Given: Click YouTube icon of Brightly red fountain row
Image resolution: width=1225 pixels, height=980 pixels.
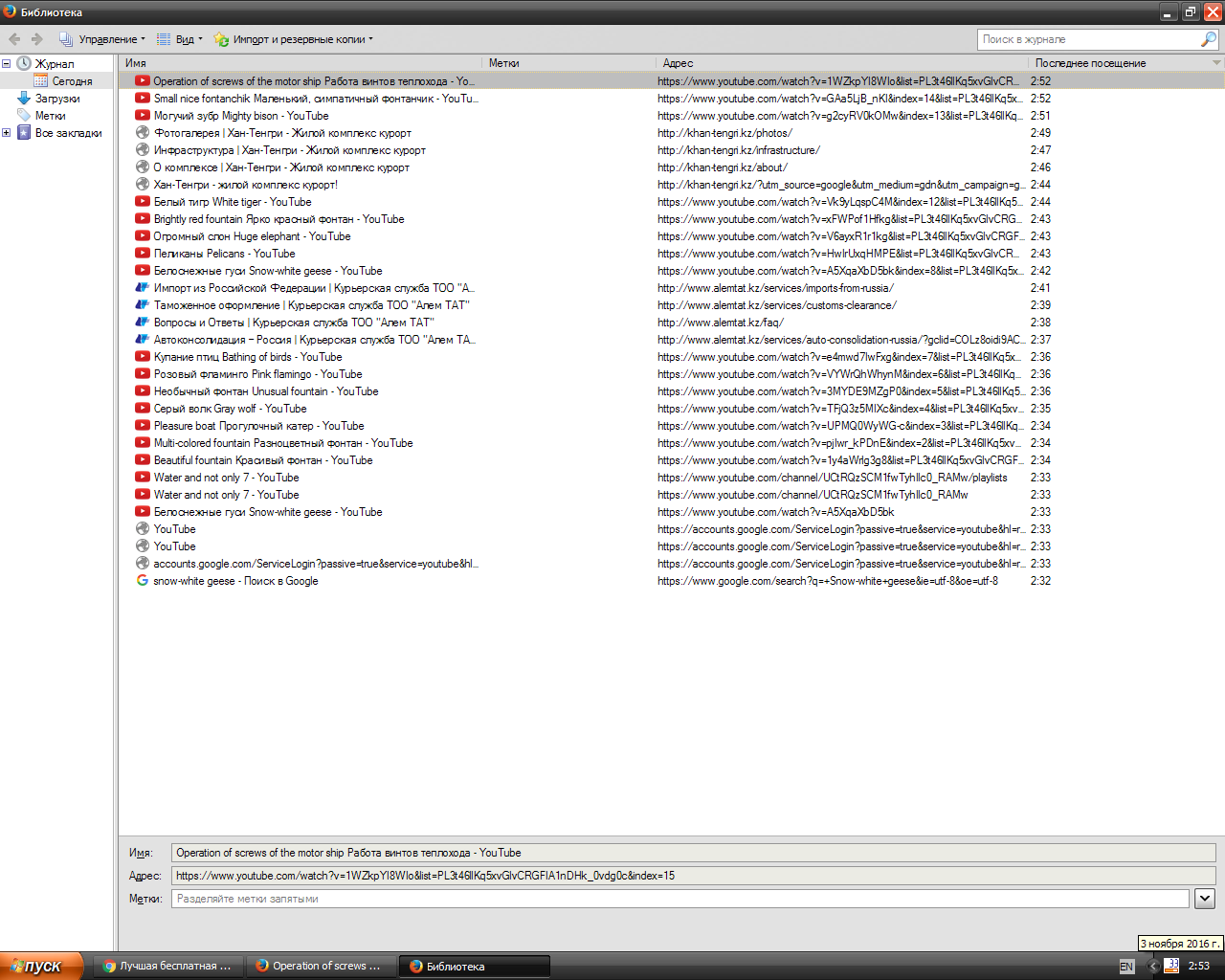Looking at the screenshot, I should [x=143, y=219].
